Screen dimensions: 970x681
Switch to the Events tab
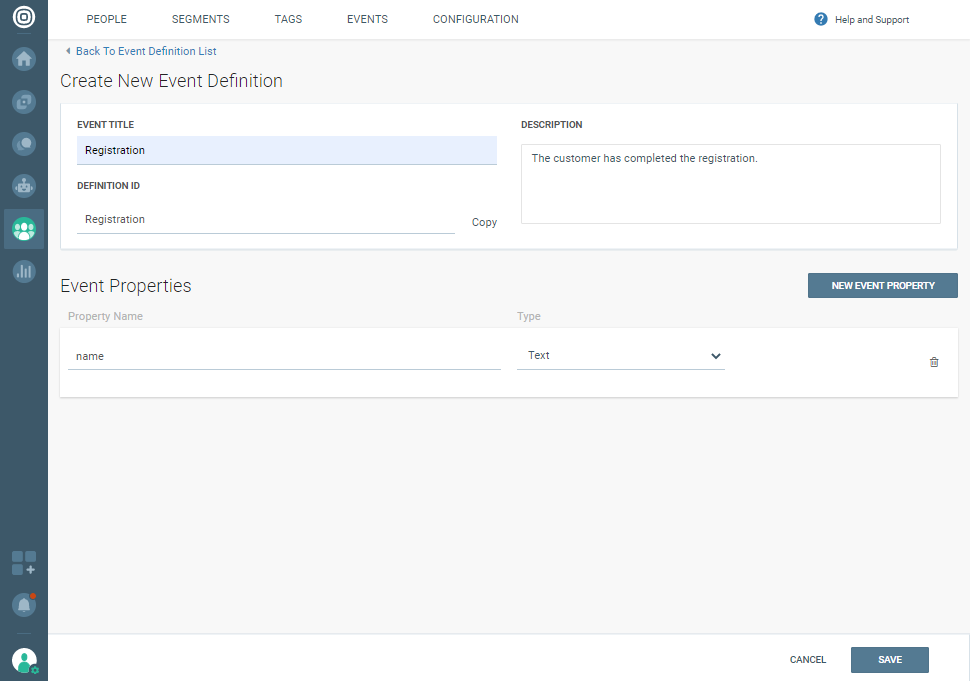(367, 19)
